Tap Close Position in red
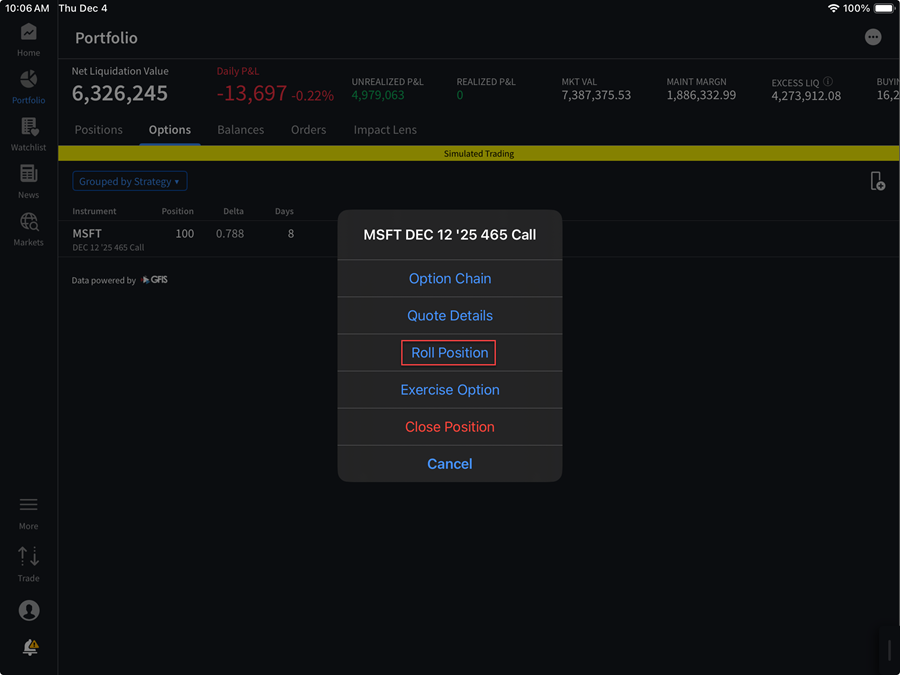Screen dimensions: 900x675 [449, 427]
